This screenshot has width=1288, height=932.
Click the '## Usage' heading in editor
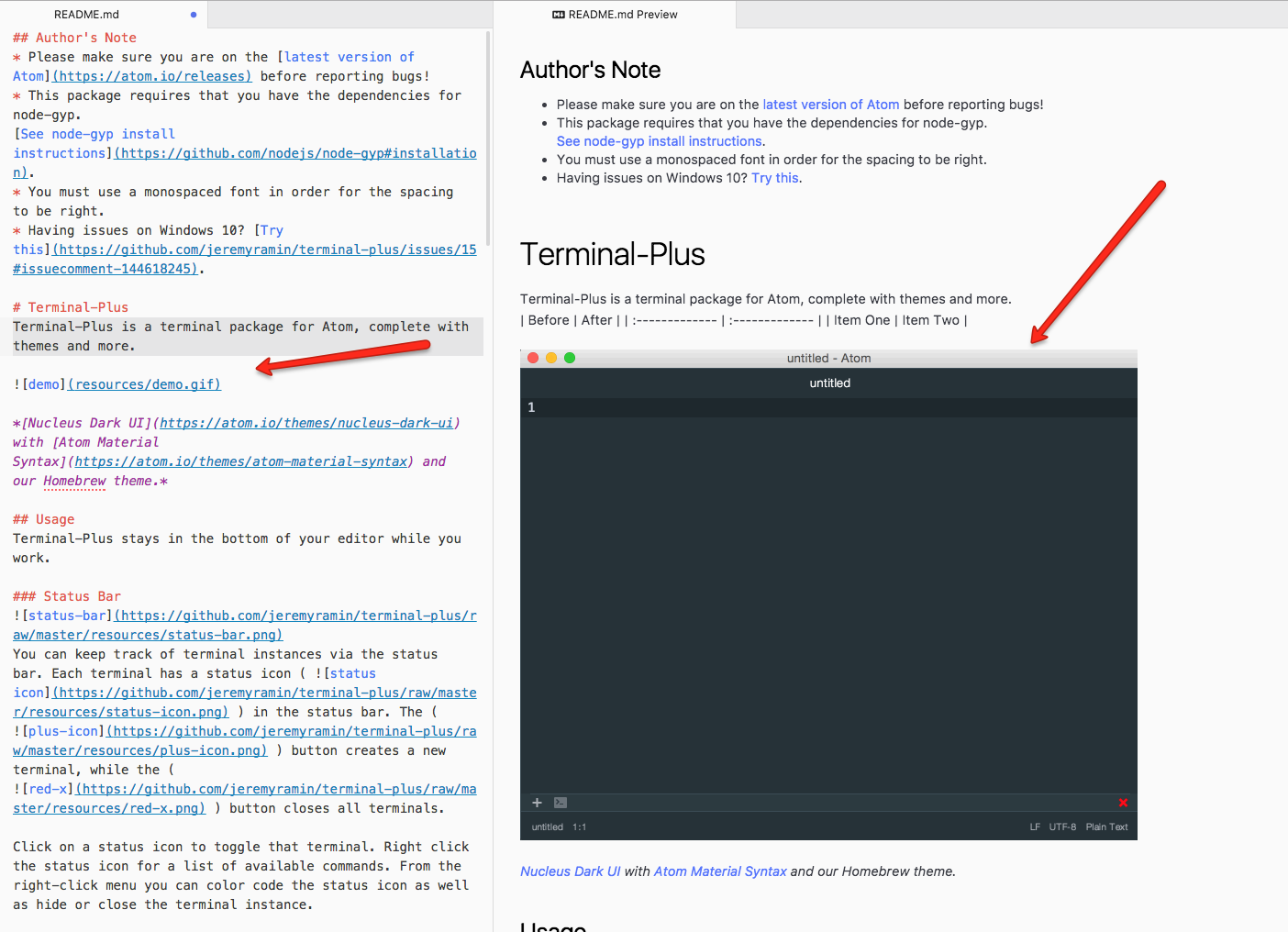[x=43, y=519]
